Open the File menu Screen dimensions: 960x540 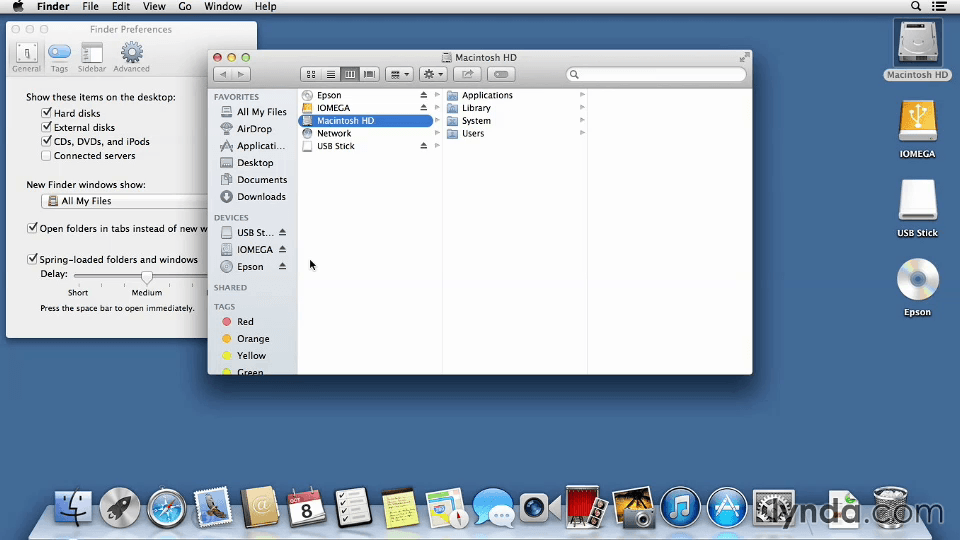[90, 6]
